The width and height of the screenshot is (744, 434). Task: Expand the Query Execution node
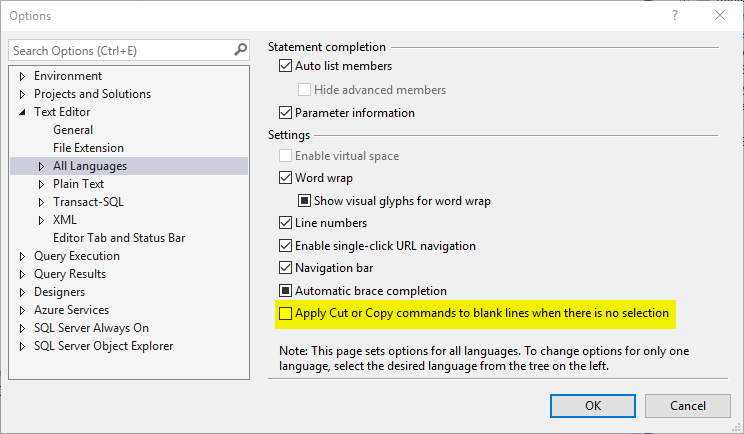23,256
